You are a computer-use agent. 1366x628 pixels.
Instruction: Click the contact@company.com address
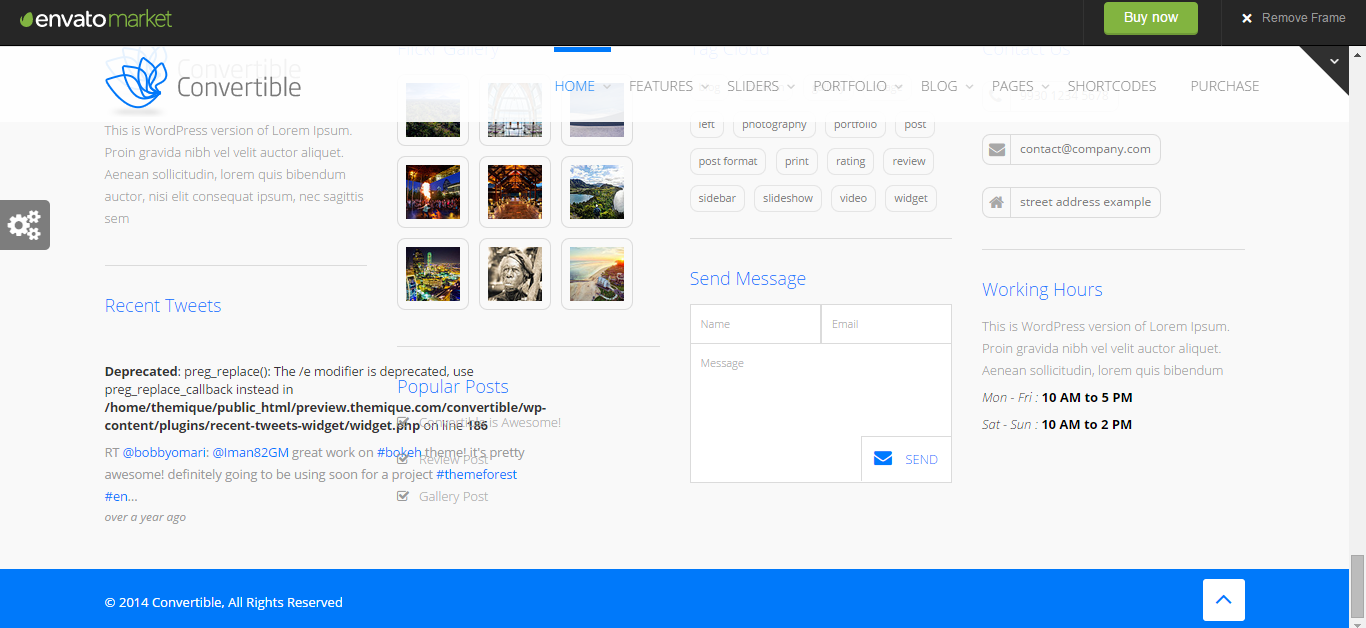(1085, 149)
